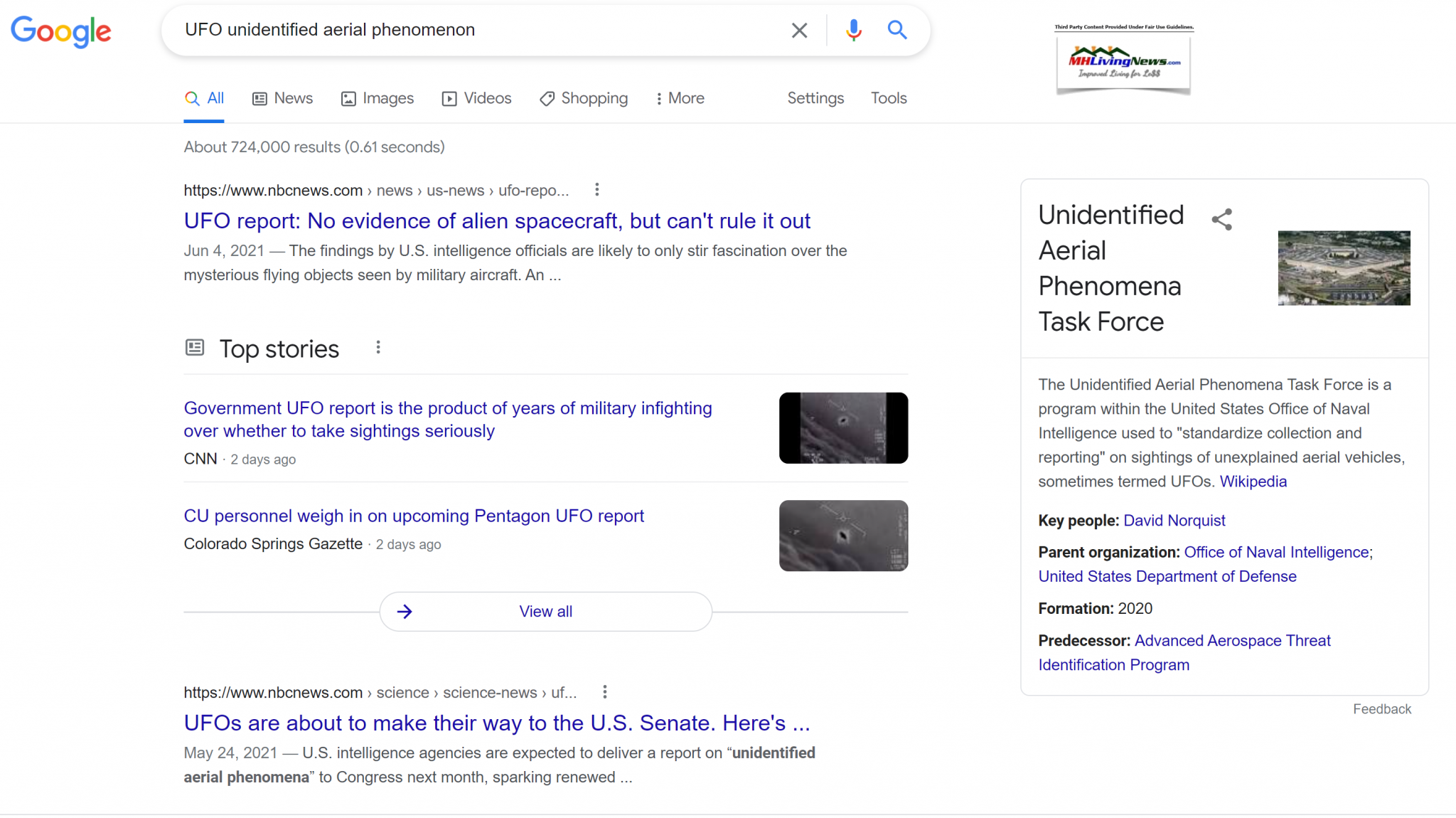
Task: Start voice search with microphone icon
Action: coord(853,30)
